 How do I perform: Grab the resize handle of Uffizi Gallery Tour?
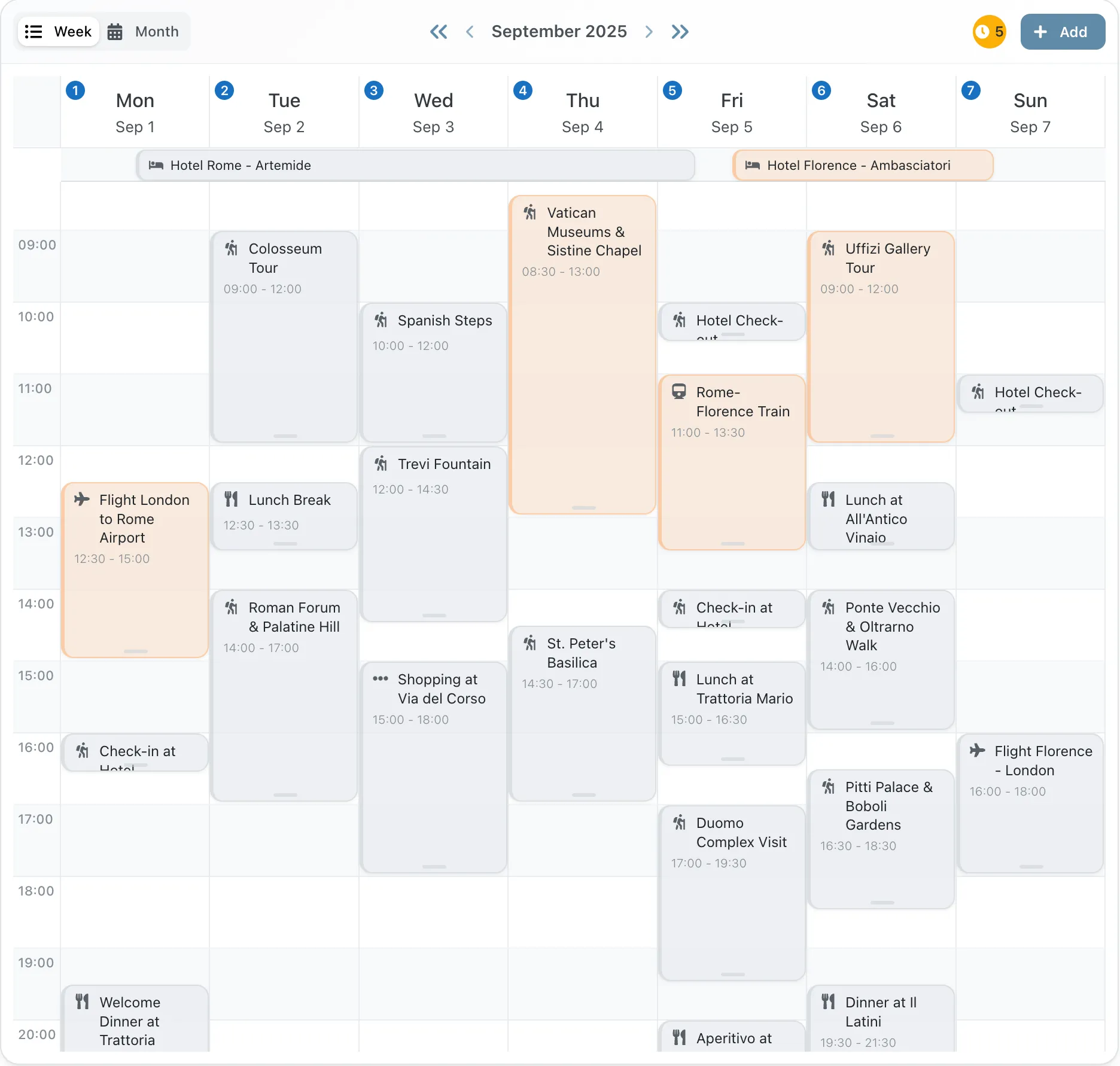(882, 436)
